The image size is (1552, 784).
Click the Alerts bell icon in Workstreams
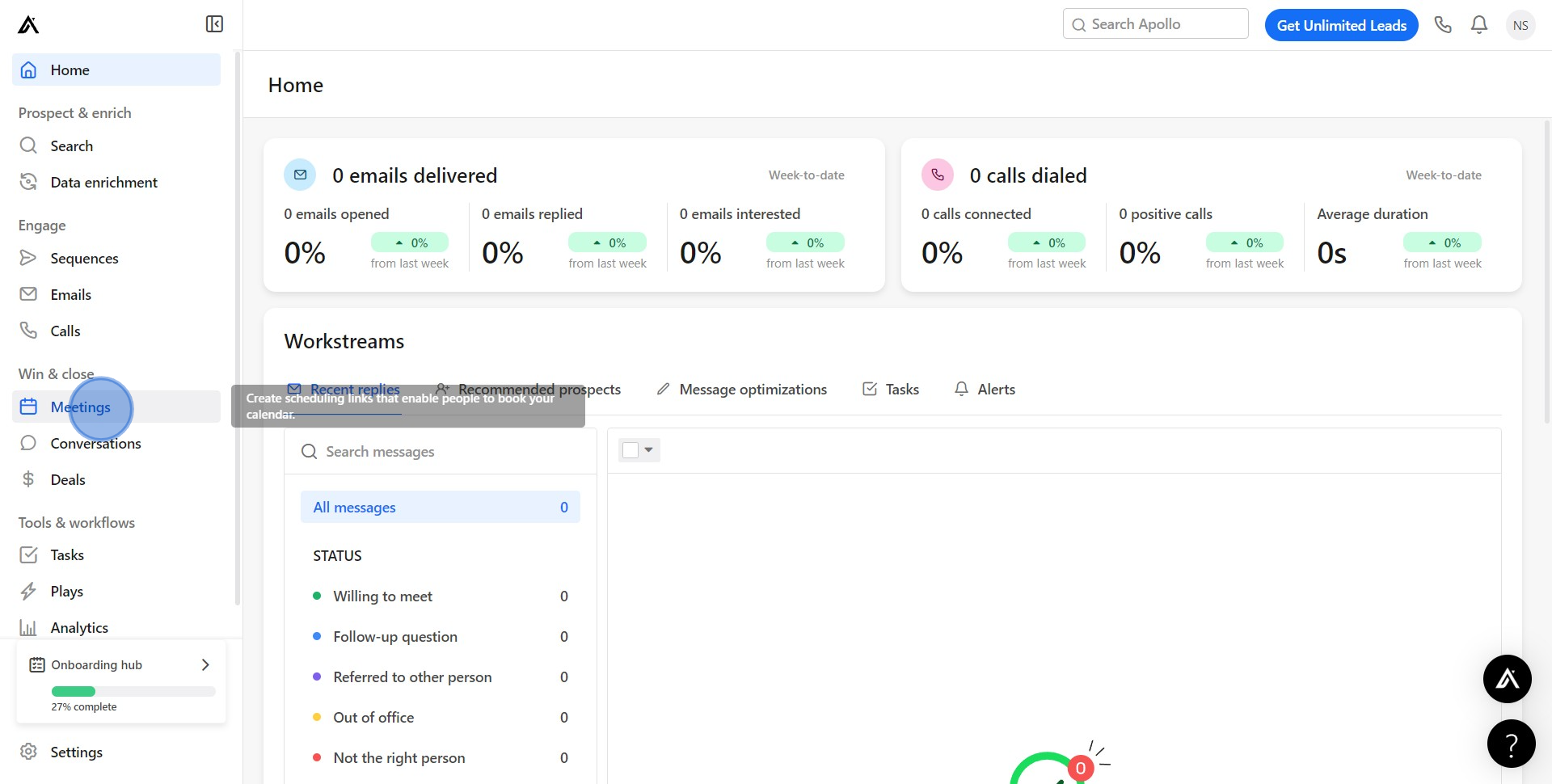[961, 389]
